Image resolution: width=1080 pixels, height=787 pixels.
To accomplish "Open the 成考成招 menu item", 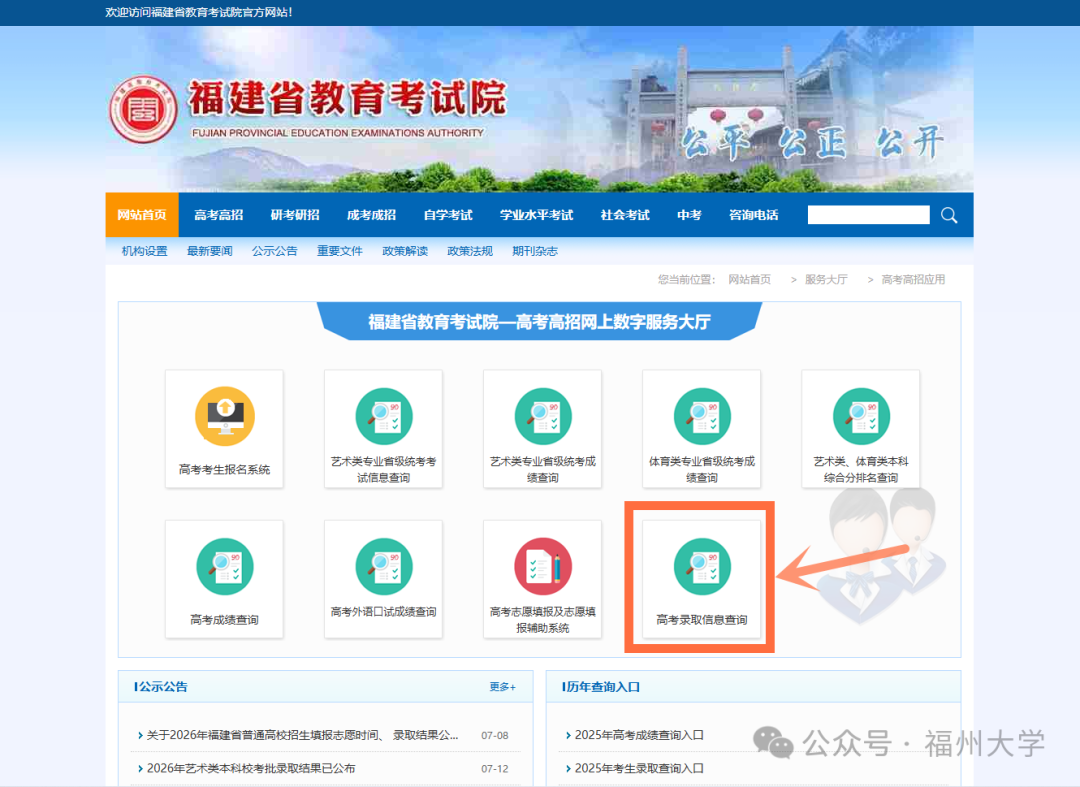I will [x=371, y=215].
